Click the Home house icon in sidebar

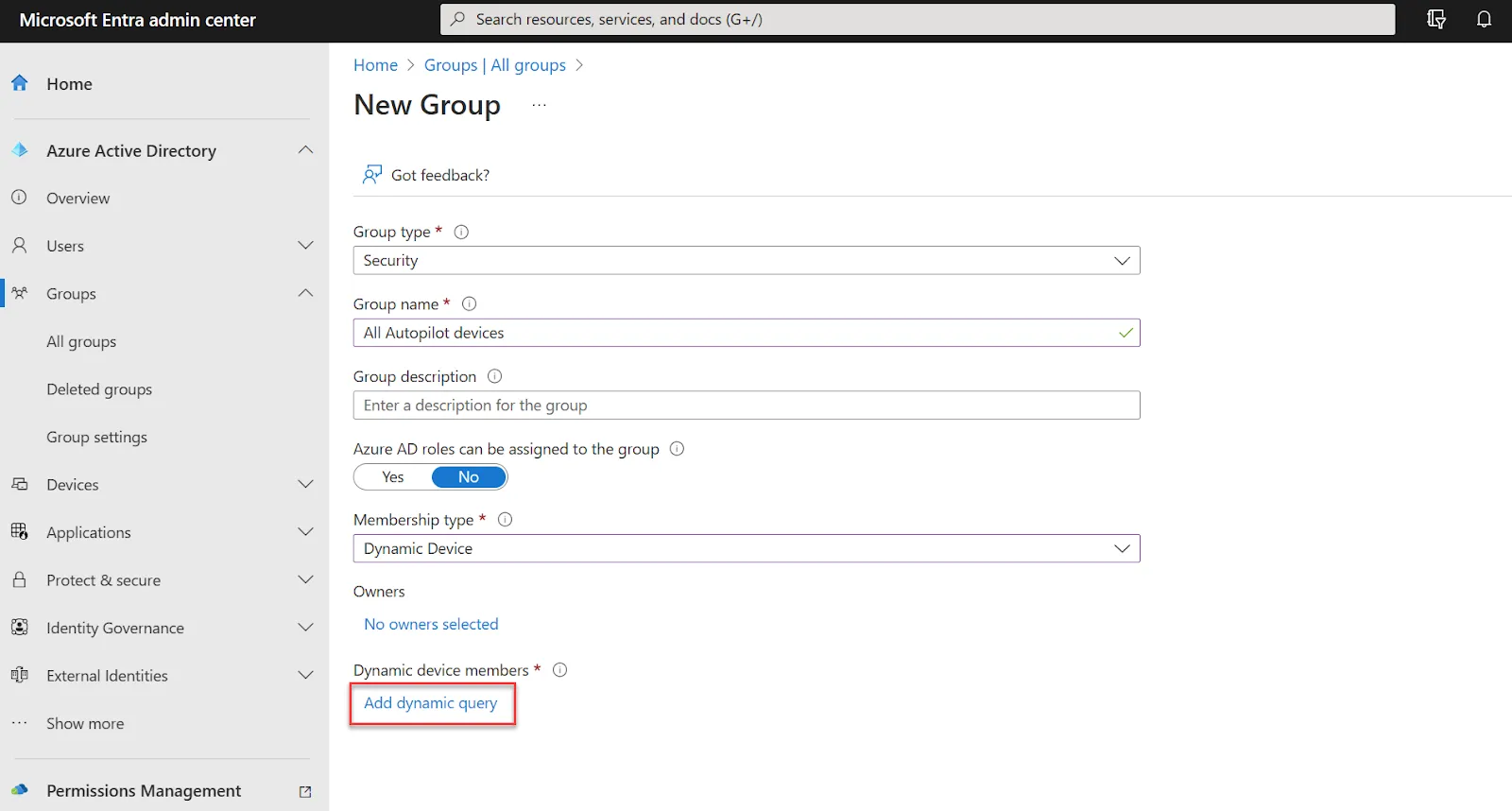pos(19,83)
